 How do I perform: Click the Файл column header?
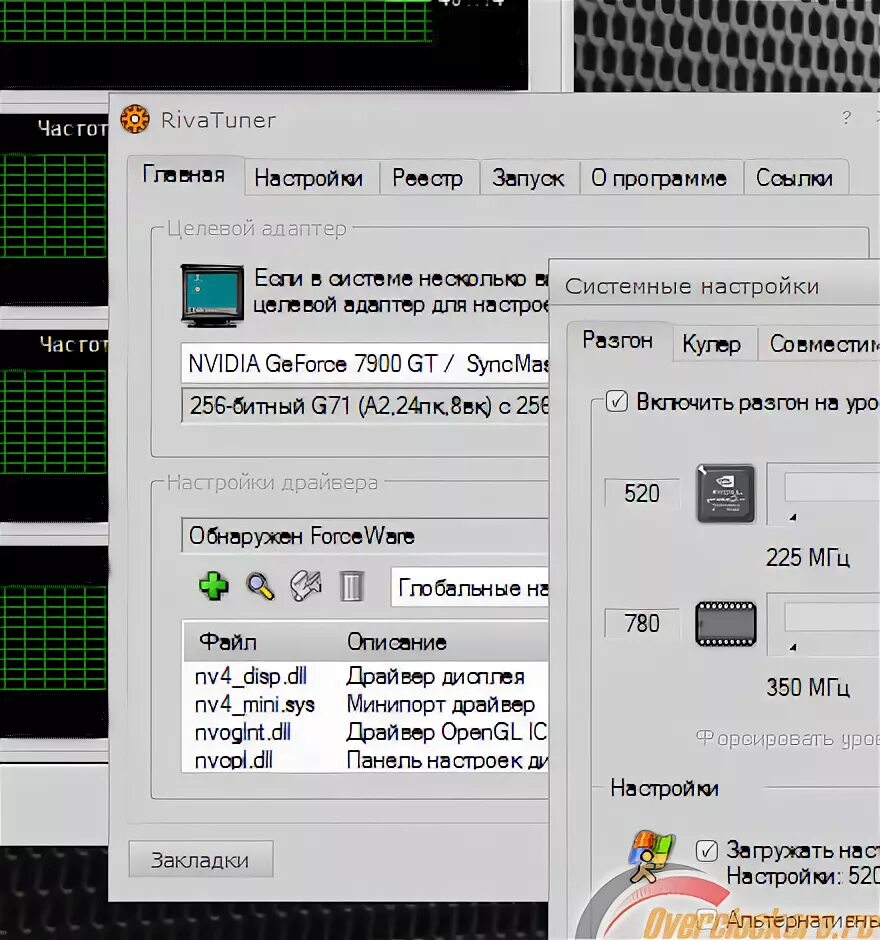coord(228,642)
